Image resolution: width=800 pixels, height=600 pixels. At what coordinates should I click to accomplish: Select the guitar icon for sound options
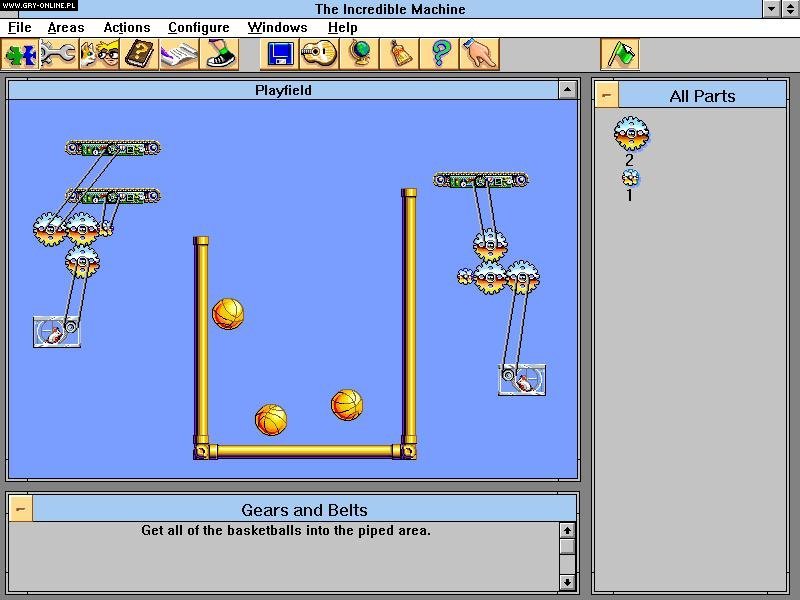pos(322,55)
